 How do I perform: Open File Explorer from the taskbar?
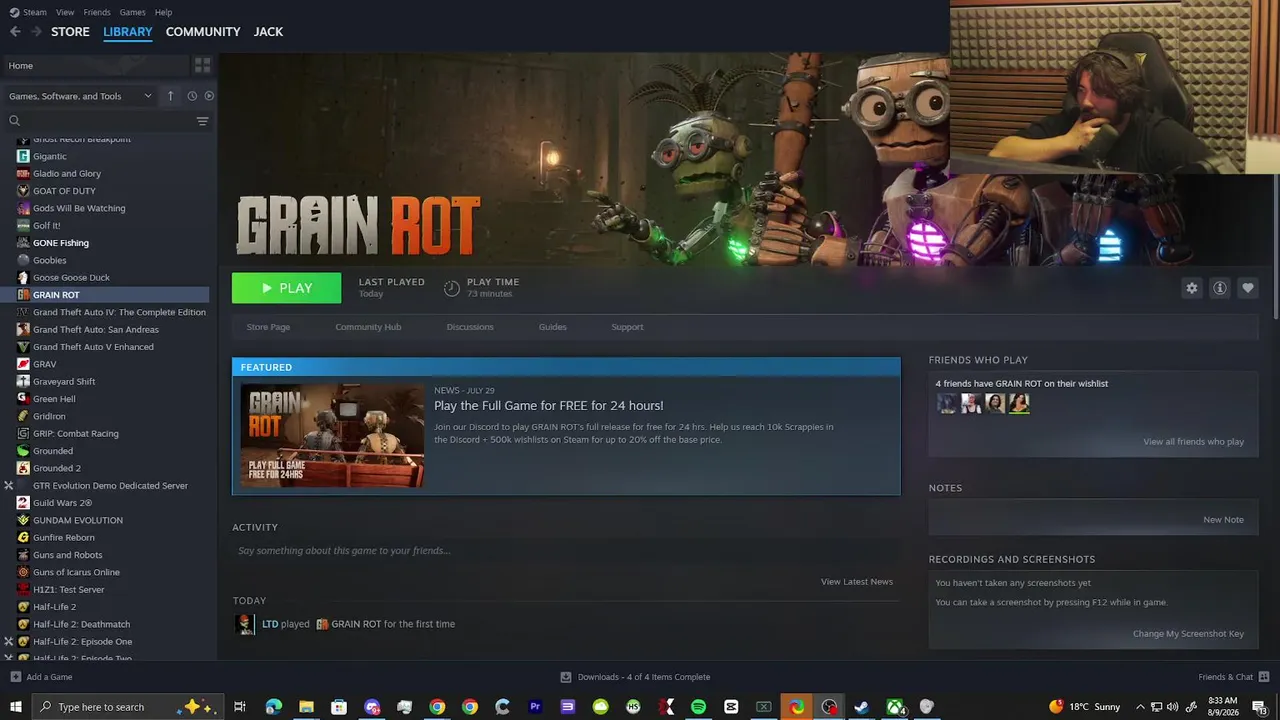pyautogui.click(x=306, y=707)
